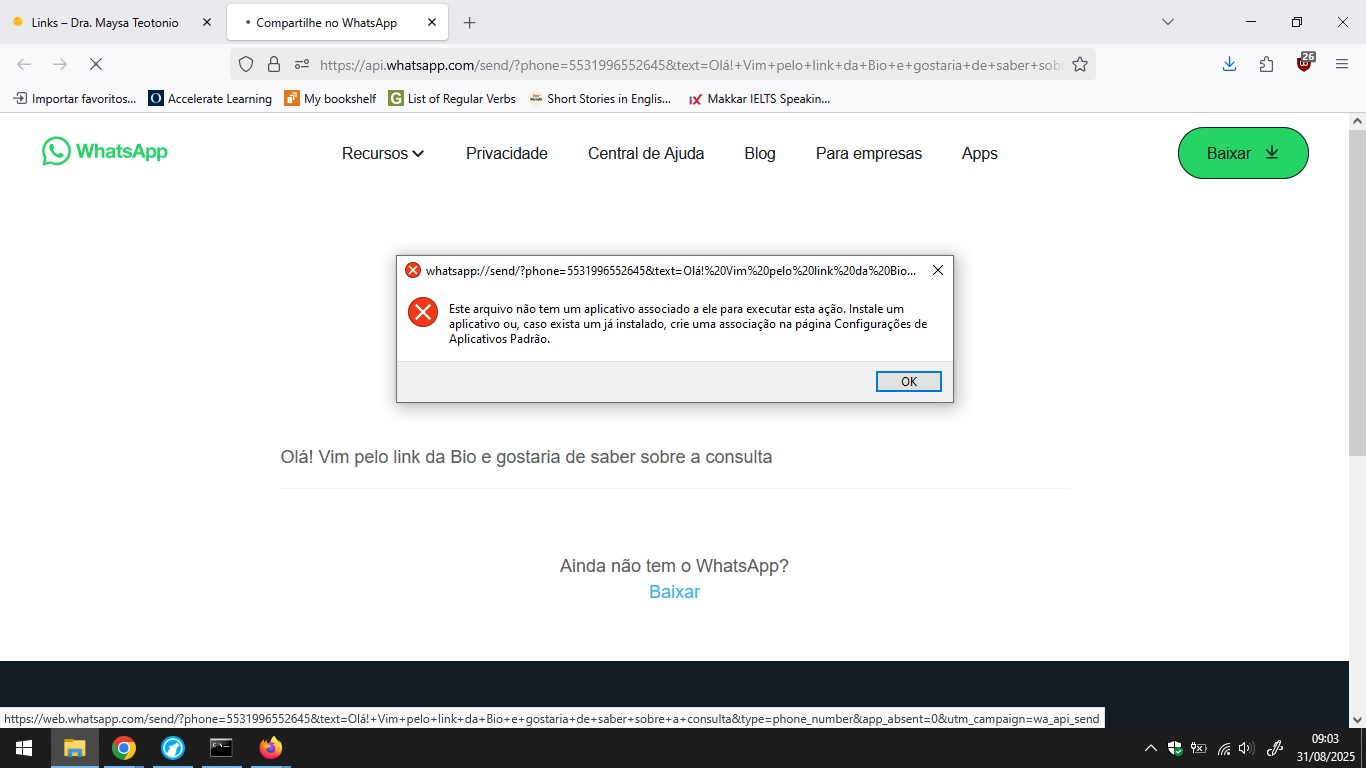Go back with the browser's back arrow

24,64
